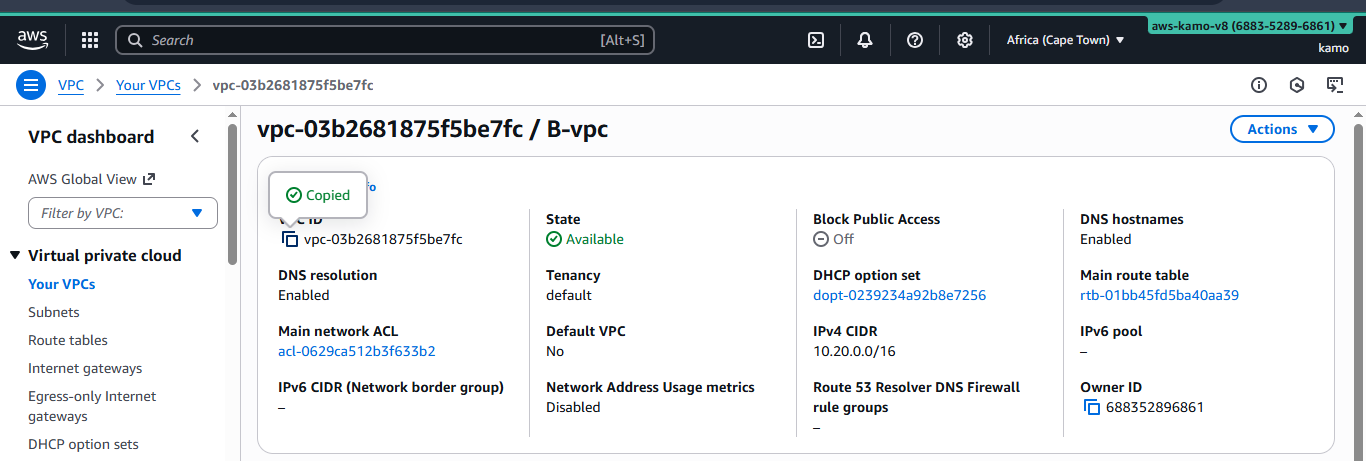Open the Filter by VPC dropdown
The height and width of the screenshot is (461, 1366).
point(123,213)
